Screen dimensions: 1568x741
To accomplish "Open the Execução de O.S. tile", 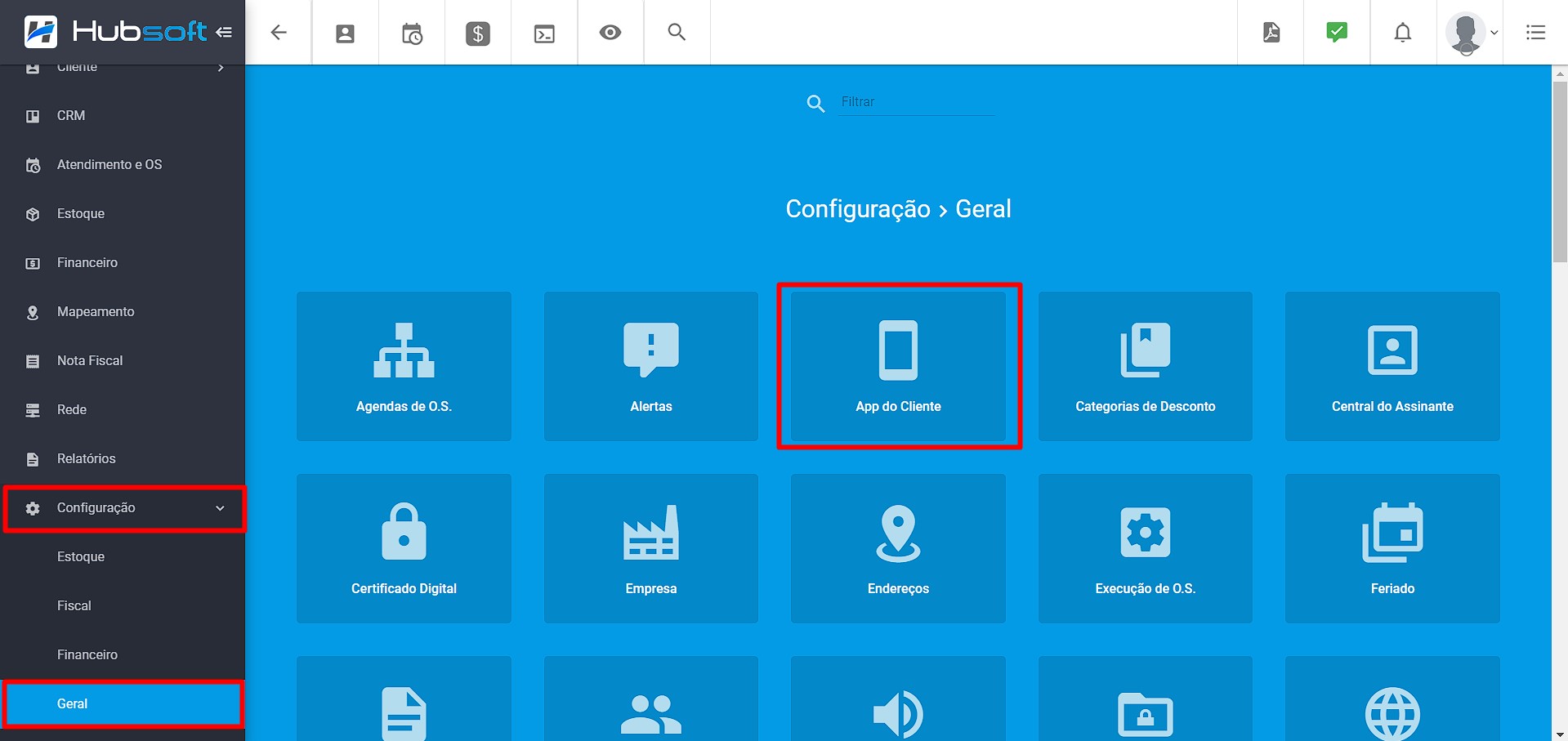I will [x=1146, y=548].
